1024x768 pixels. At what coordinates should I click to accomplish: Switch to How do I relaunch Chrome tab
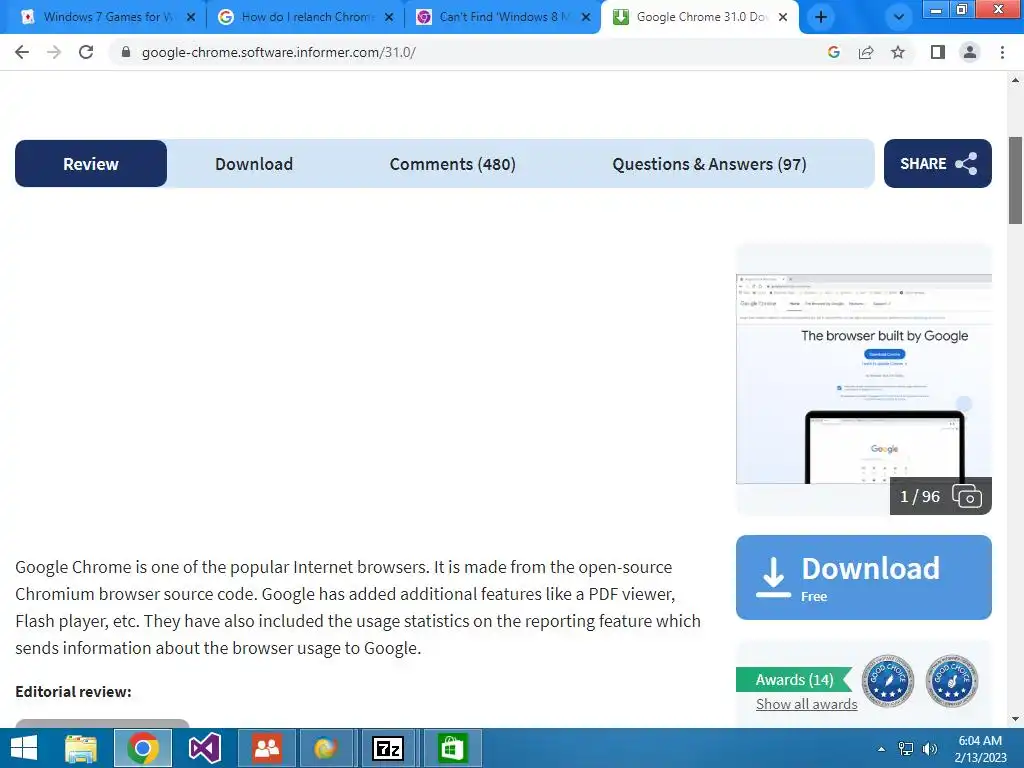click(305, 17)
